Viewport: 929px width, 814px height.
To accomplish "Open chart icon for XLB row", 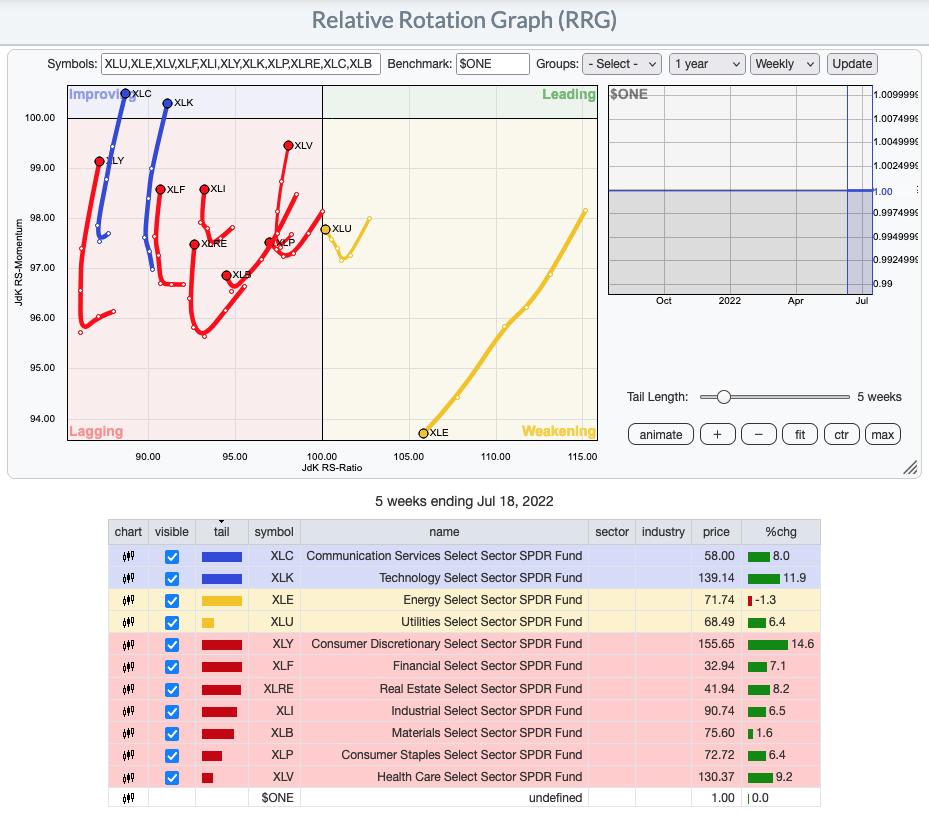I will 128,733.
